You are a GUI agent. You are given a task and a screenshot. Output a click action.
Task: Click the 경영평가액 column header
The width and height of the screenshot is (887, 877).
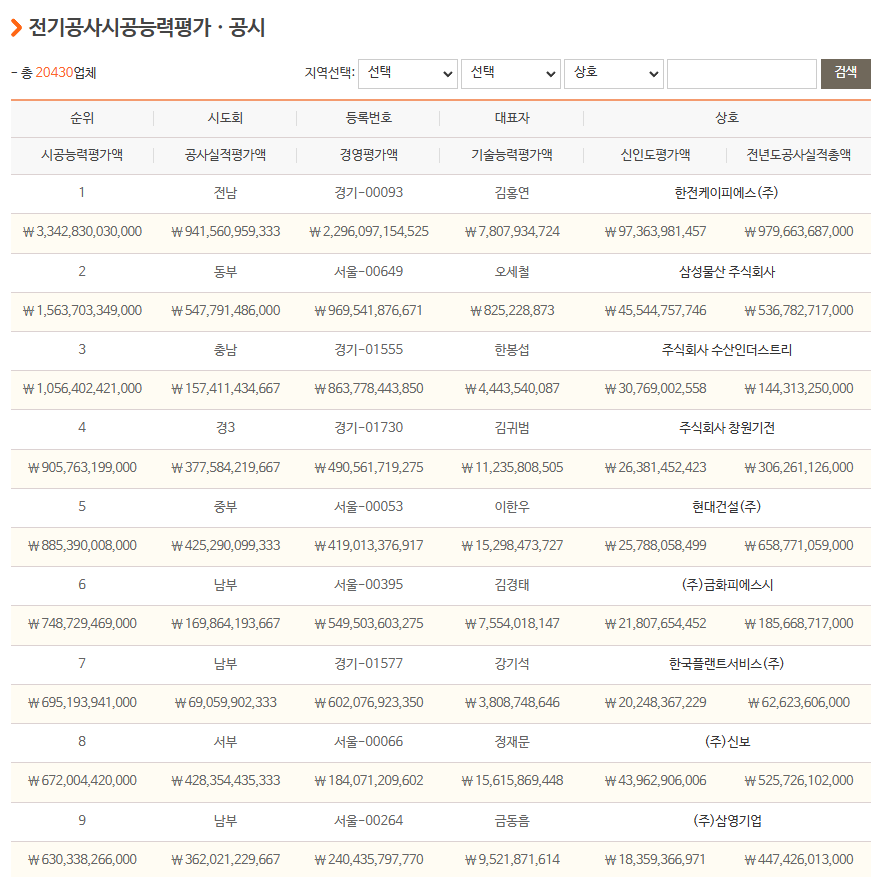point(368,155)
